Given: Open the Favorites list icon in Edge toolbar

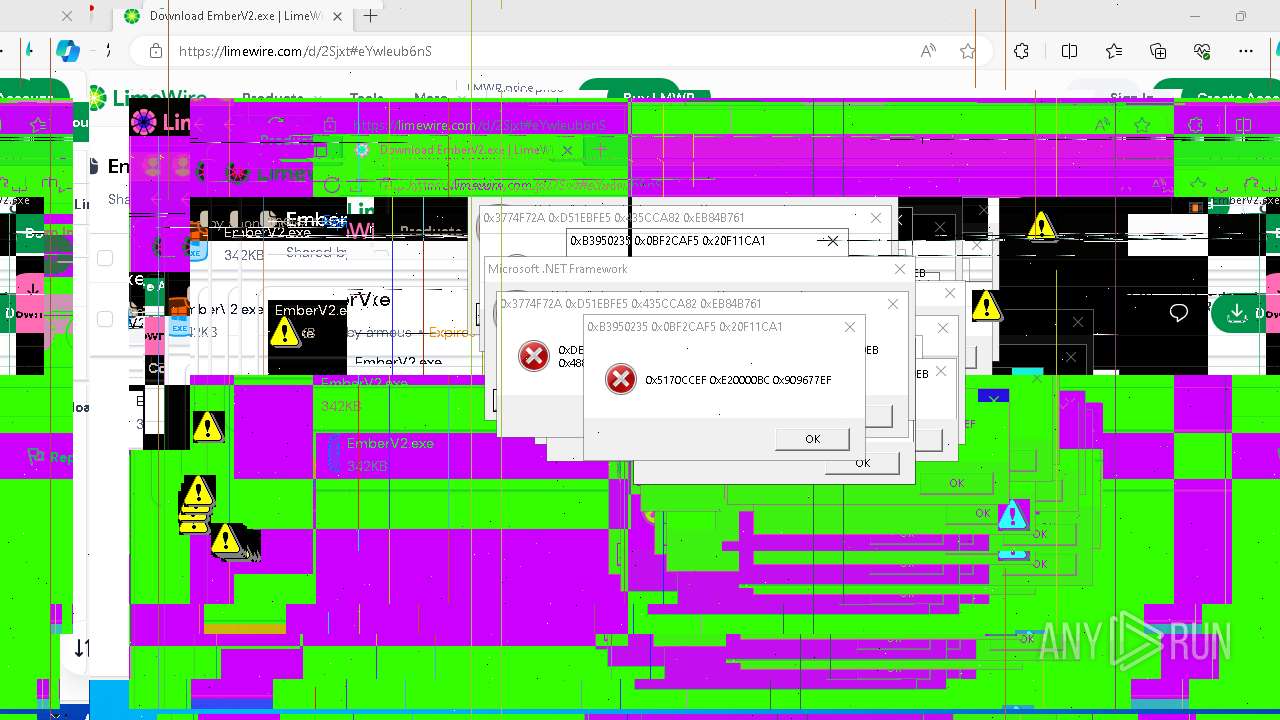Looking at the screenshot, I should 1114,51.
